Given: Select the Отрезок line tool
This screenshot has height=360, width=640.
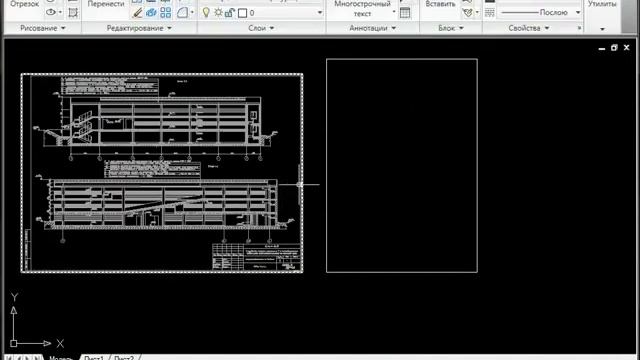Looking at the screenshot, I should 24,4.
